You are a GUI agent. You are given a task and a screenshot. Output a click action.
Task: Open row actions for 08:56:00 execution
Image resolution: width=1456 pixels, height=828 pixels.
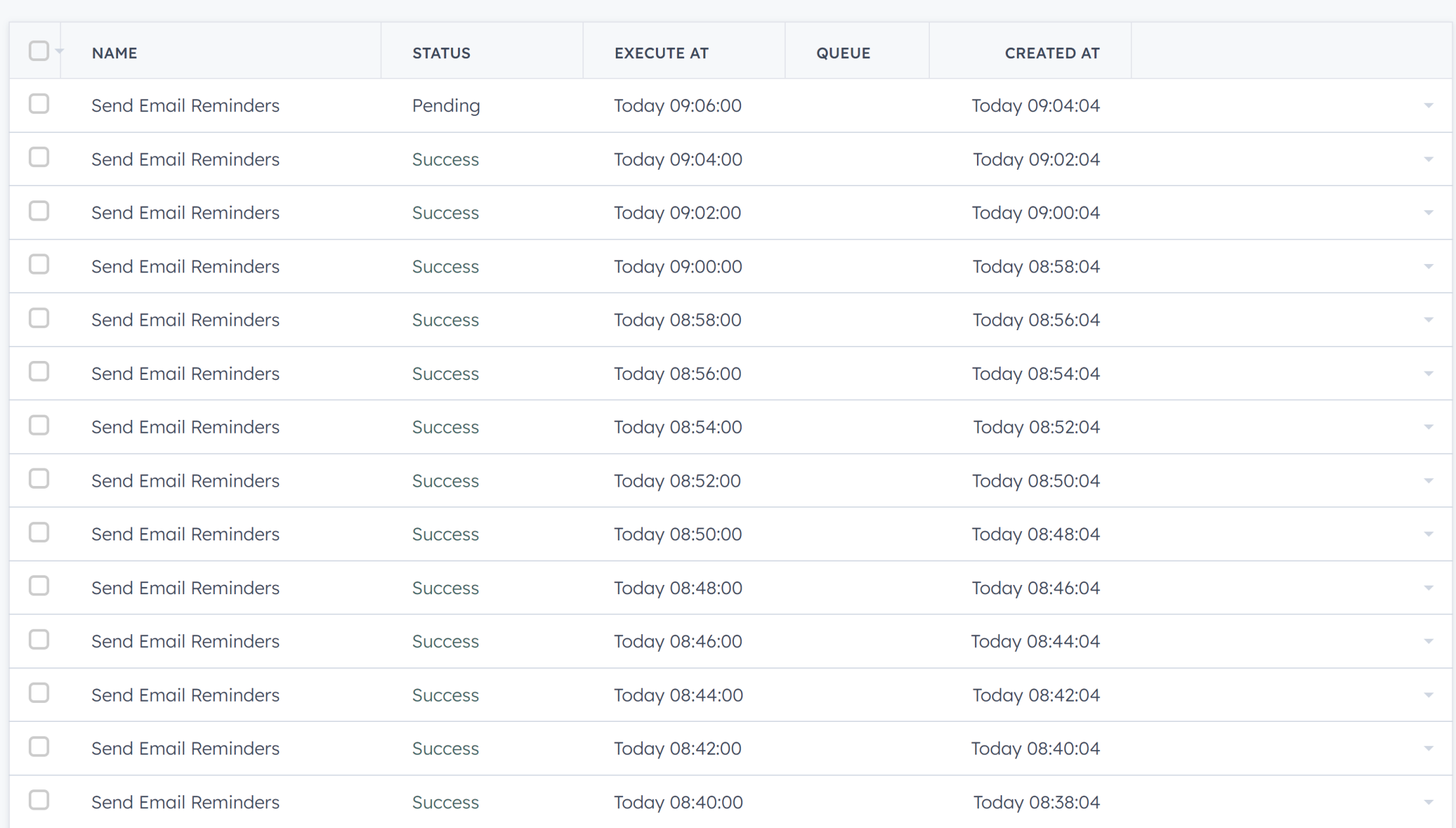(x=1428, y=373)
